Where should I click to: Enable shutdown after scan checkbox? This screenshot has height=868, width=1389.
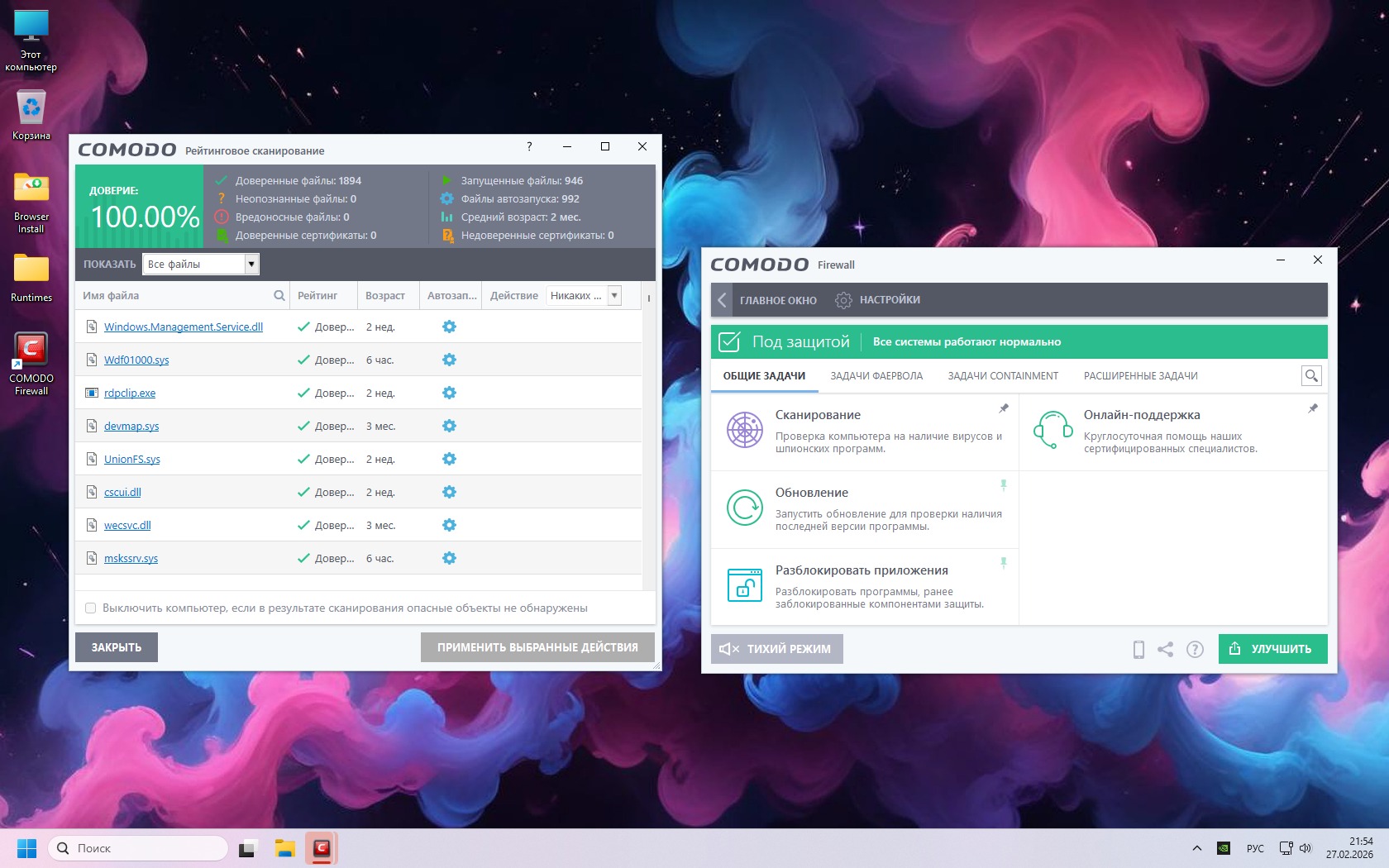pyautogui.click(x=91, y=608)
